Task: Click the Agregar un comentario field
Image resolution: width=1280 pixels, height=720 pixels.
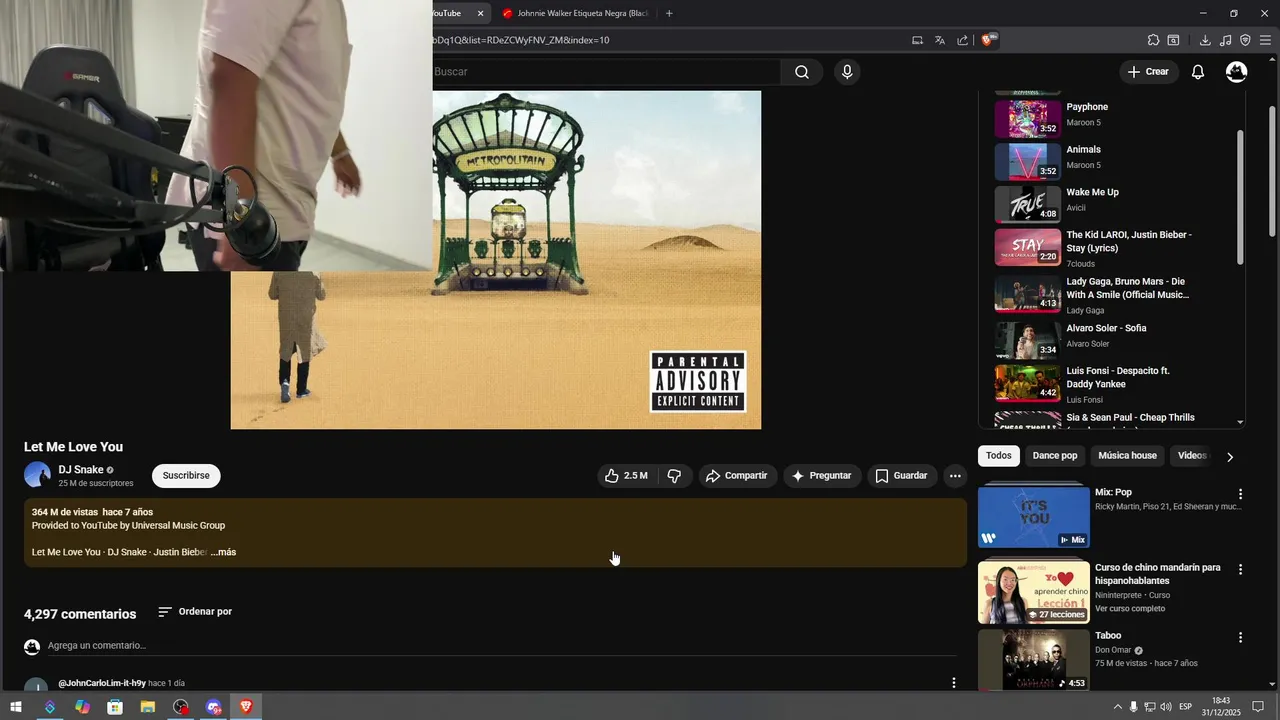Action: coord(500,646)
